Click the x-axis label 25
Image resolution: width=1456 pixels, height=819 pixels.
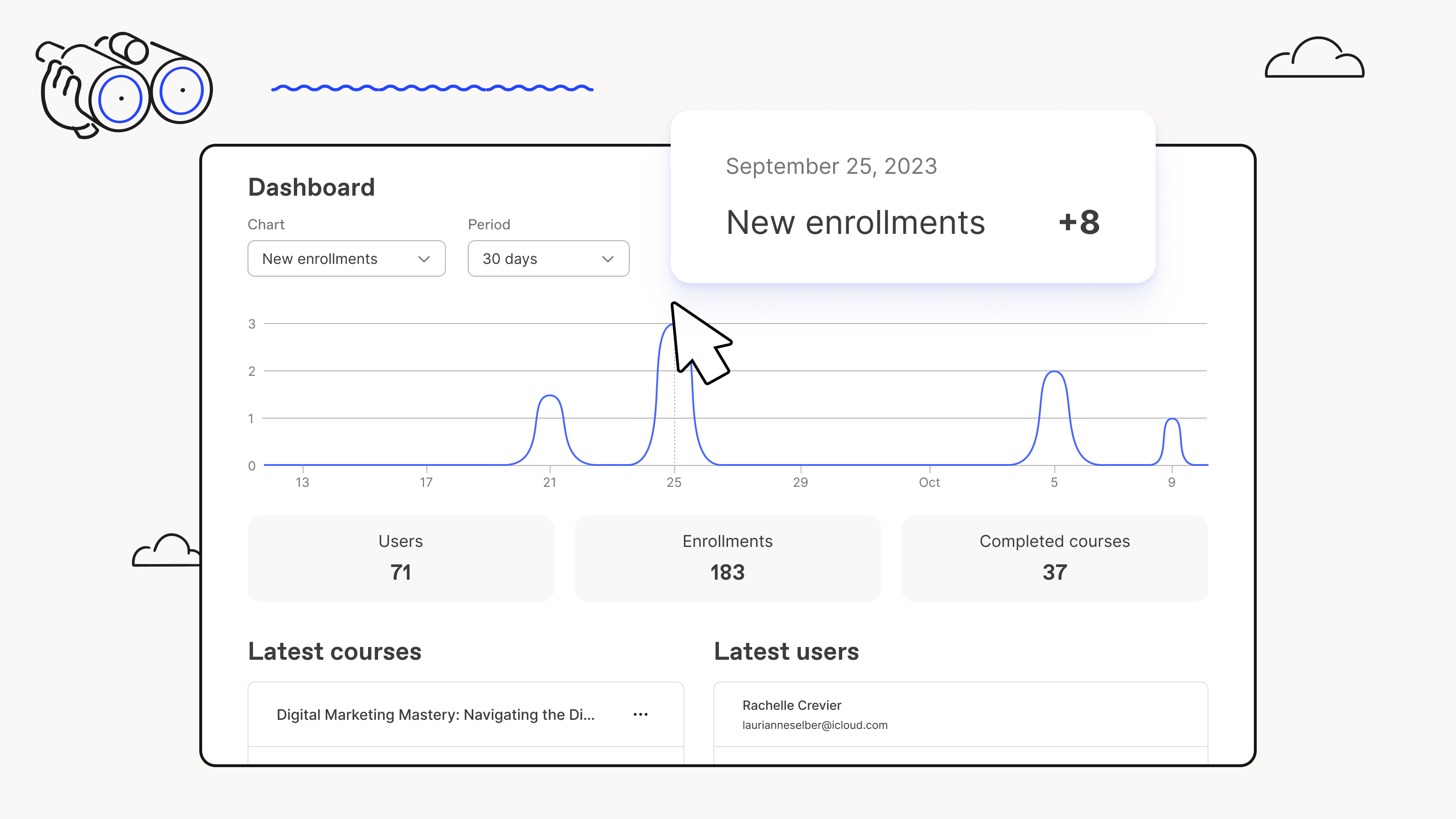coord(674,482)
